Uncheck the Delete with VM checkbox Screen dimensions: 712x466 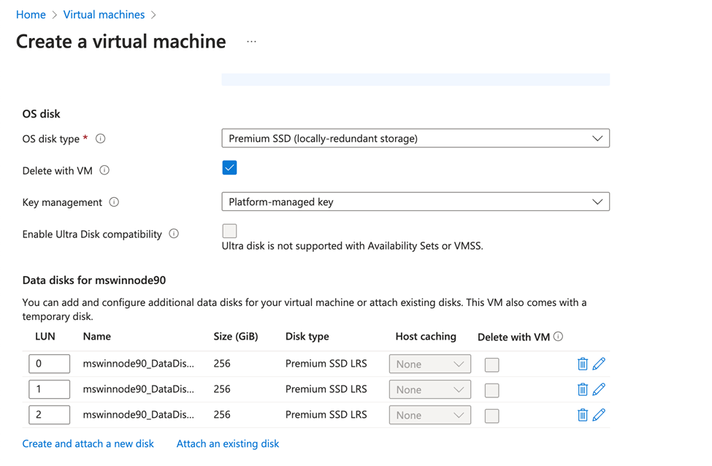[230, 168]
